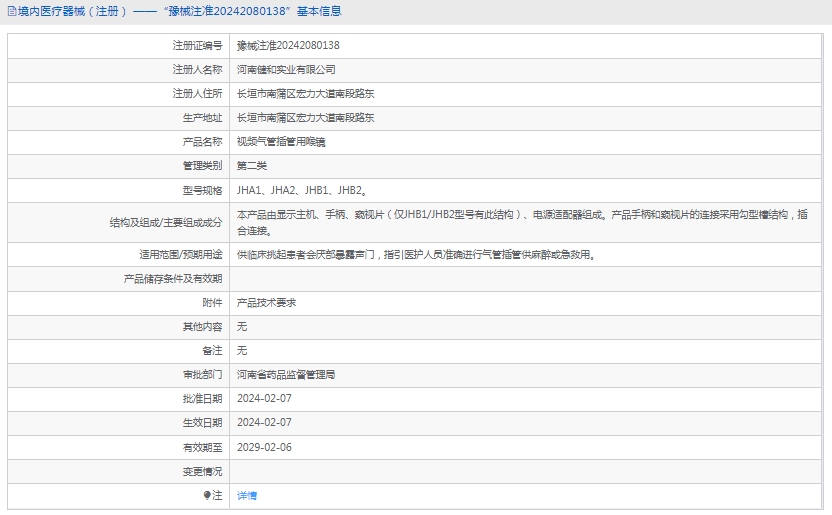Click the 批准日期 row label
This screenshot has width=832, height=515.
(x=203, y=399)
